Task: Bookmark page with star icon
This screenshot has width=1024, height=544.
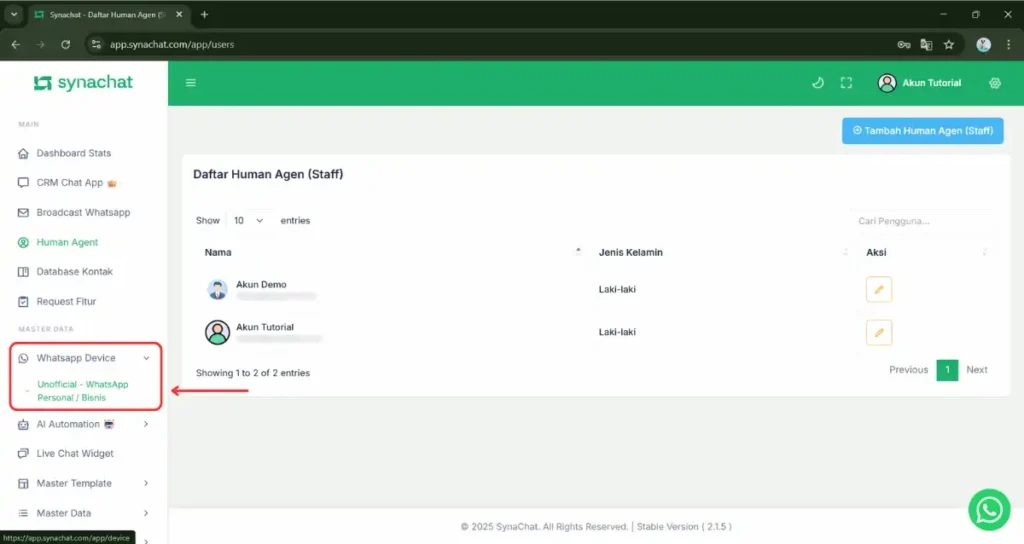Action: click(949, 44)
